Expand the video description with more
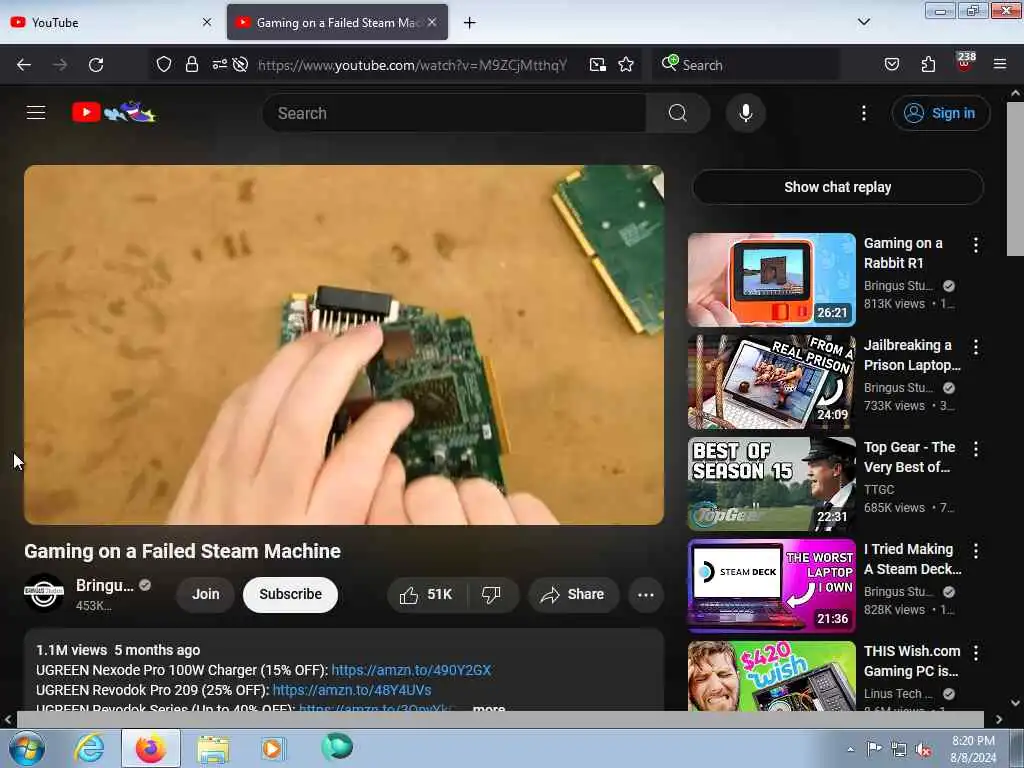This screenshot has height=768, width=1024. coord(488,708)
